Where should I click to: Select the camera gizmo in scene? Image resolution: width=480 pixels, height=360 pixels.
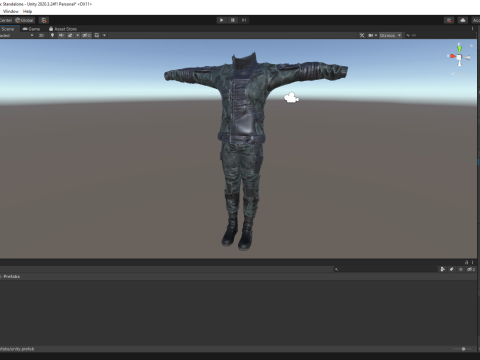291,98
